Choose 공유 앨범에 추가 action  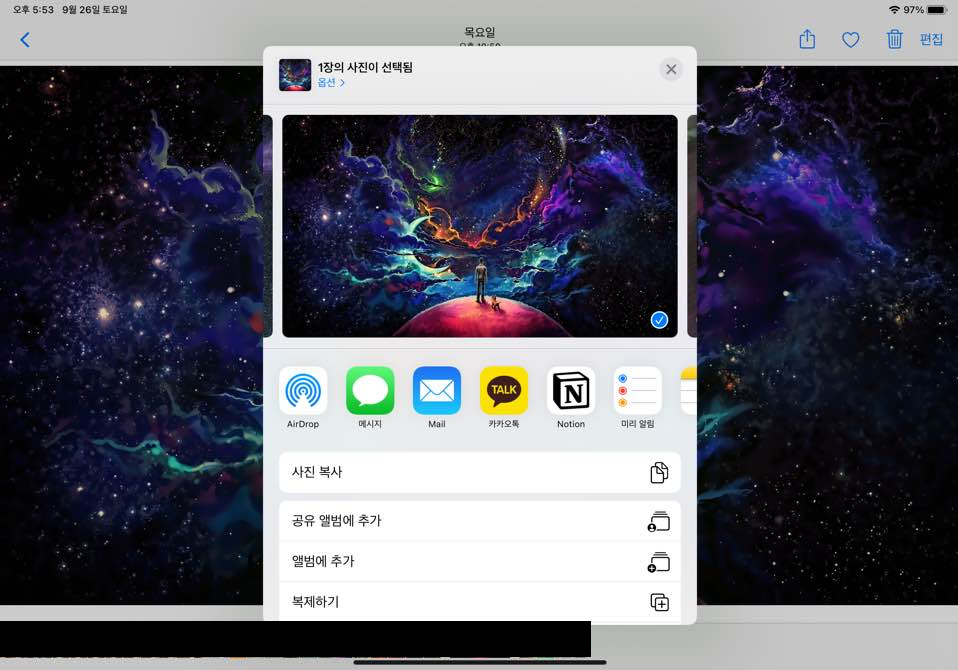[x=480, y=521]
